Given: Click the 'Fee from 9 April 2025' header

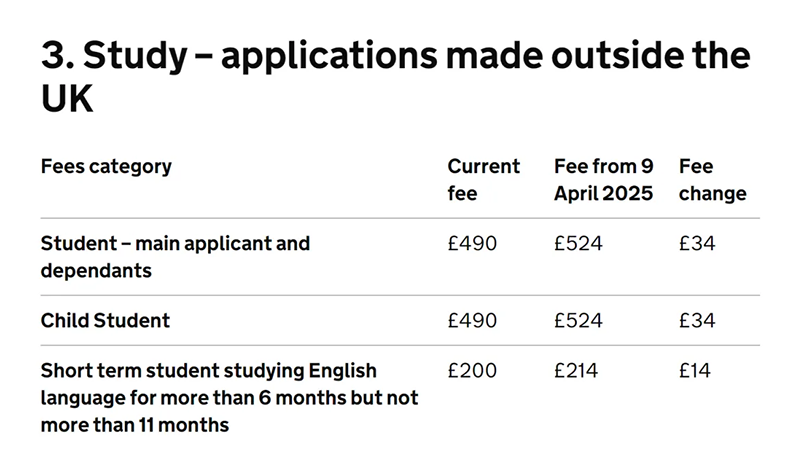Looking at the screenshot, I should click(603, 180).
